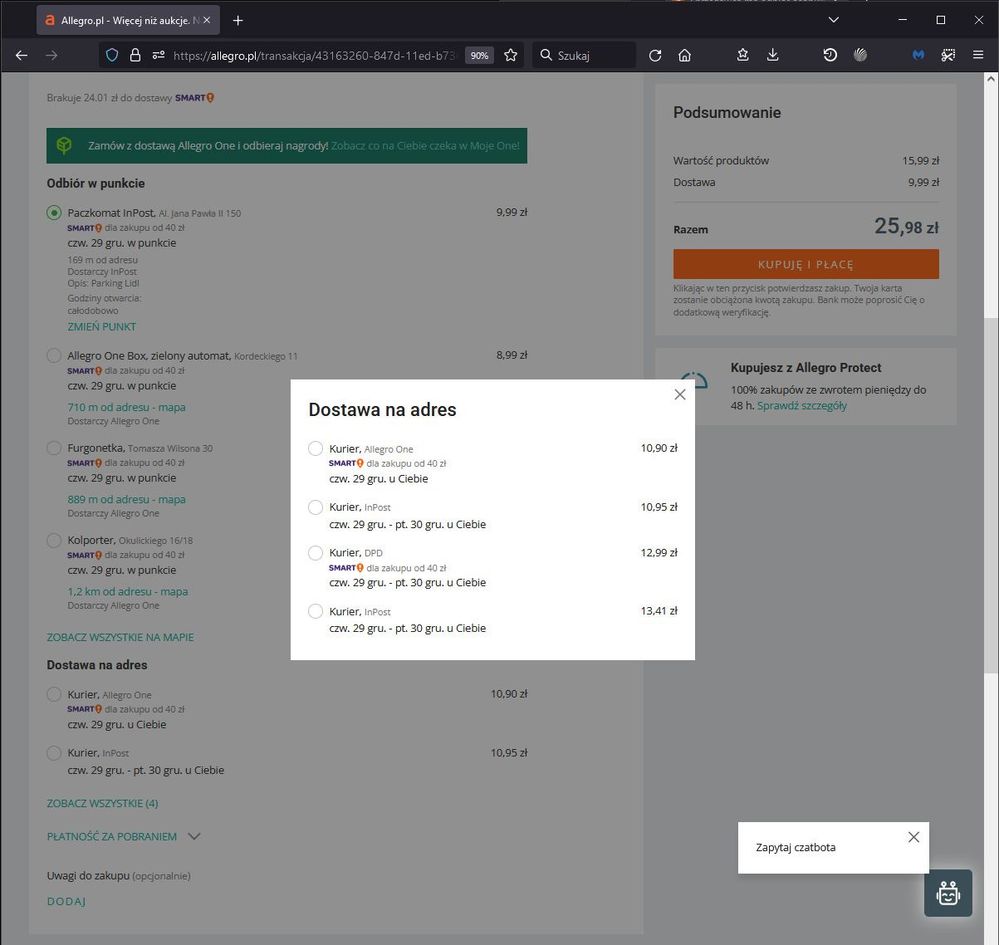Click the tray upload icon next to home

743,55
